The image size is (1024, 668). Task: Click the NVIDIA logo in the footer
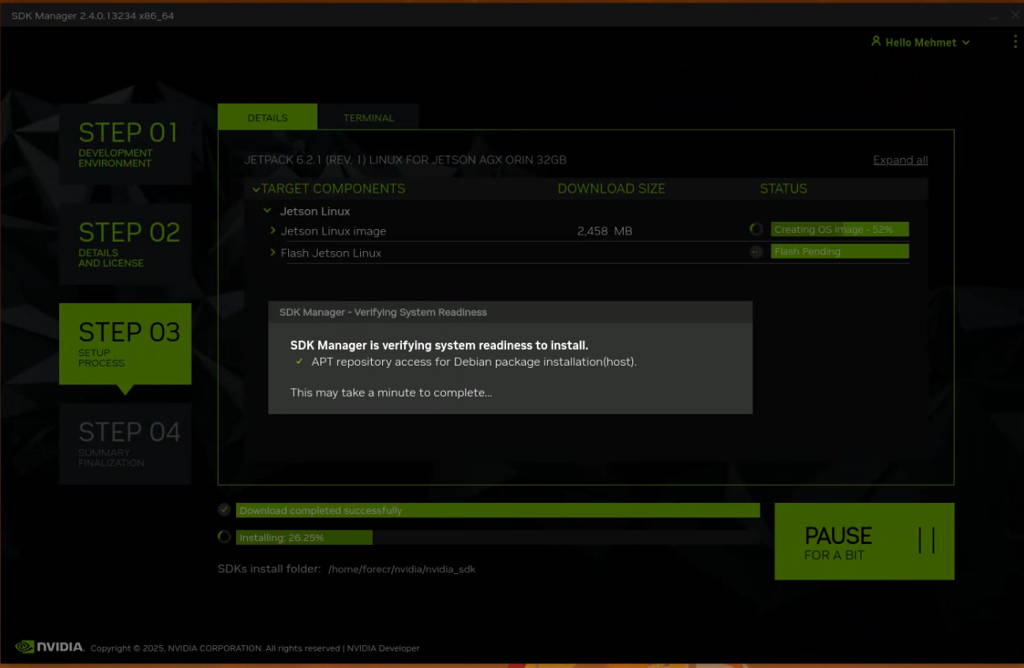(x=50, y=646)
